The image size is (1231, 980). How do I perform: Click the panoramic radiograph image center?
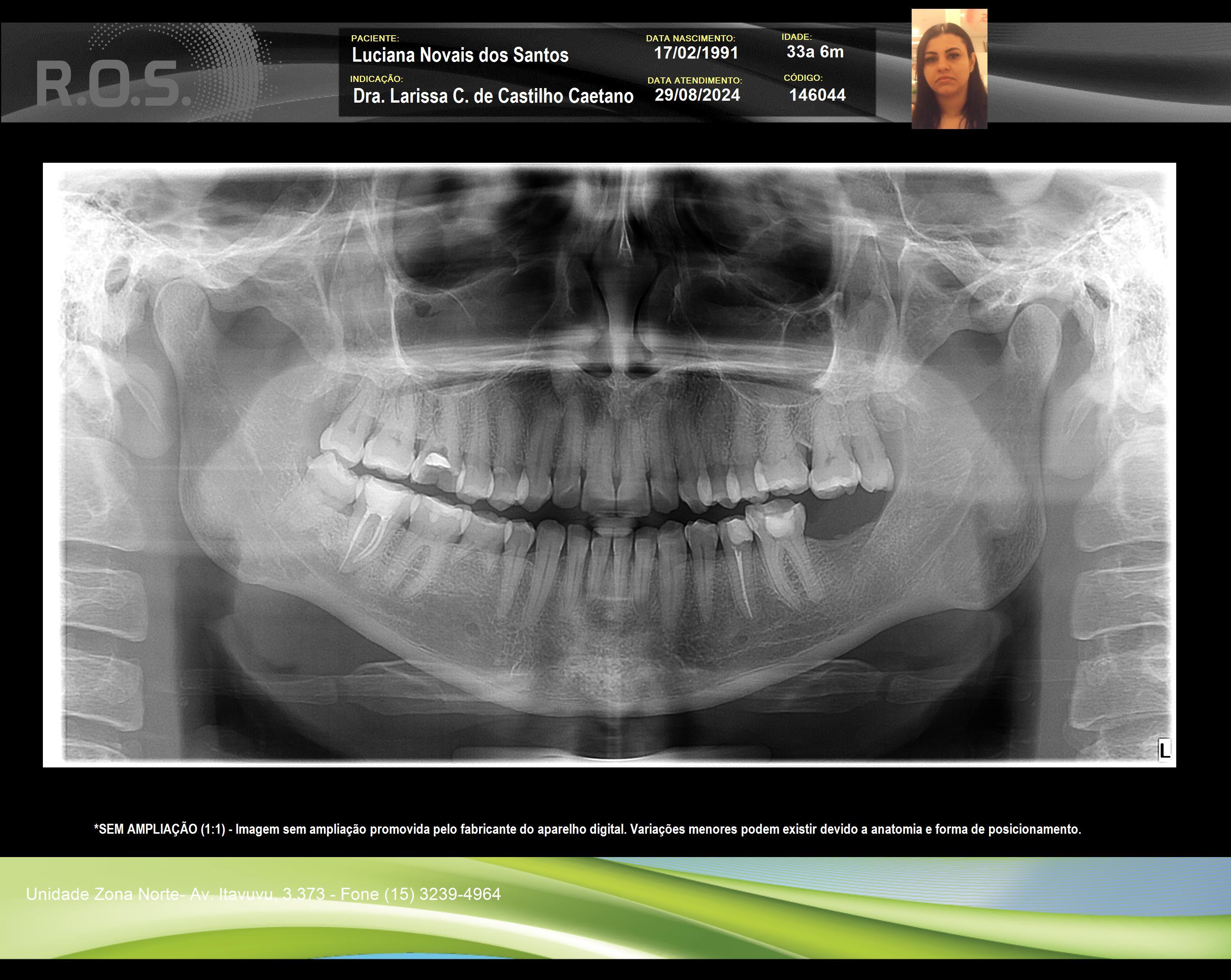pyautogui.click(x=609, y=465)
